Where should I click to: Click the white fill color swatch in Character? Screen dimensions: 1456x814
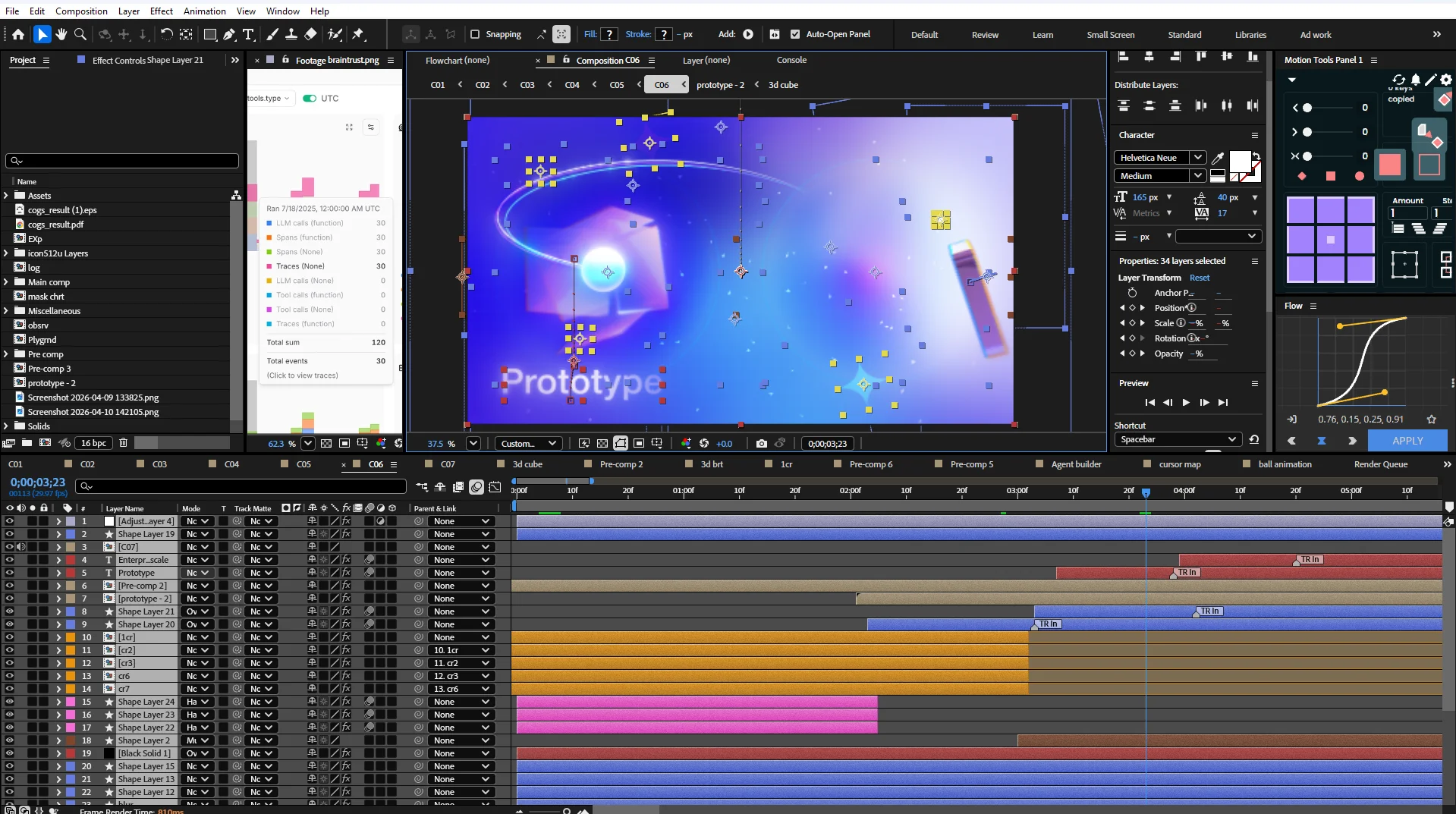pyautogui.click(x=1240, y=162)
